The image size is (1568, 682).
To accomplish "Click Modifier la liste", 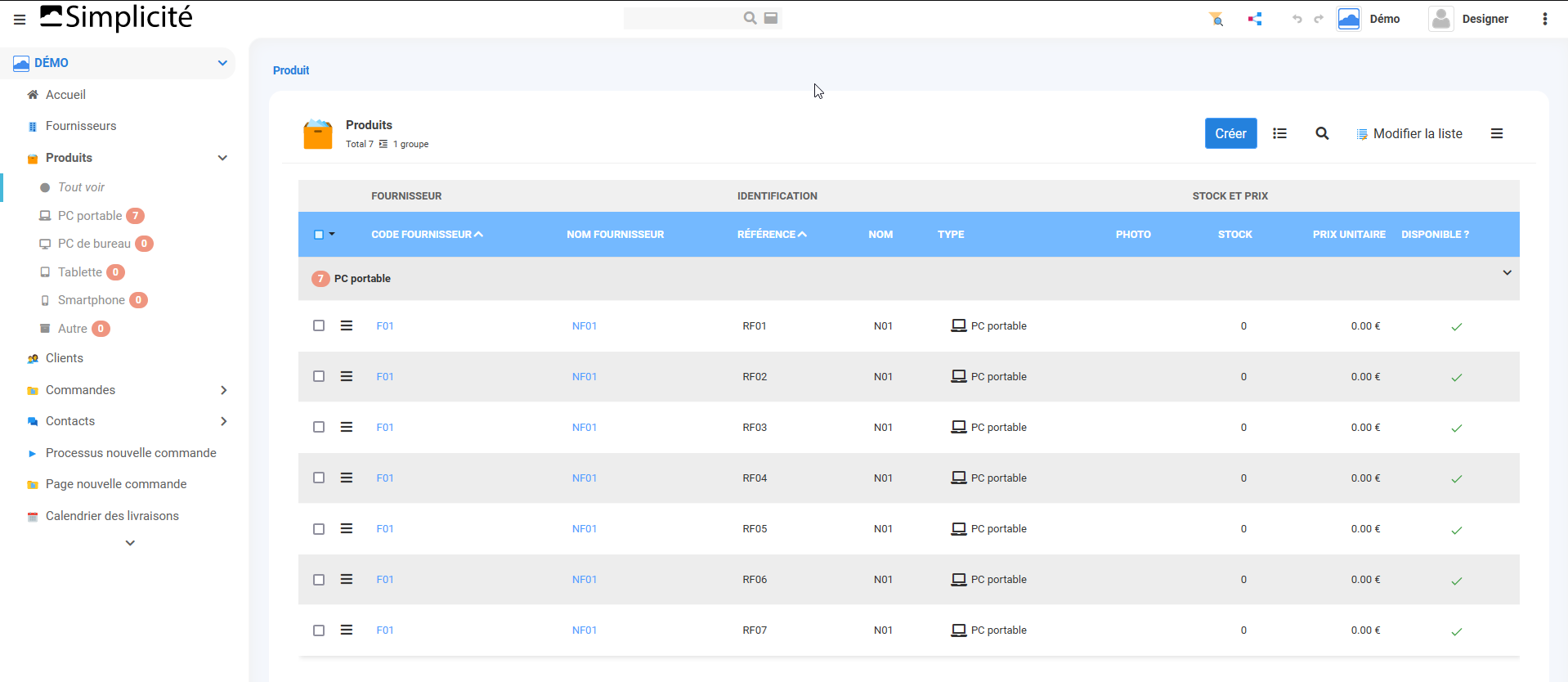I will pos(1409,133).
